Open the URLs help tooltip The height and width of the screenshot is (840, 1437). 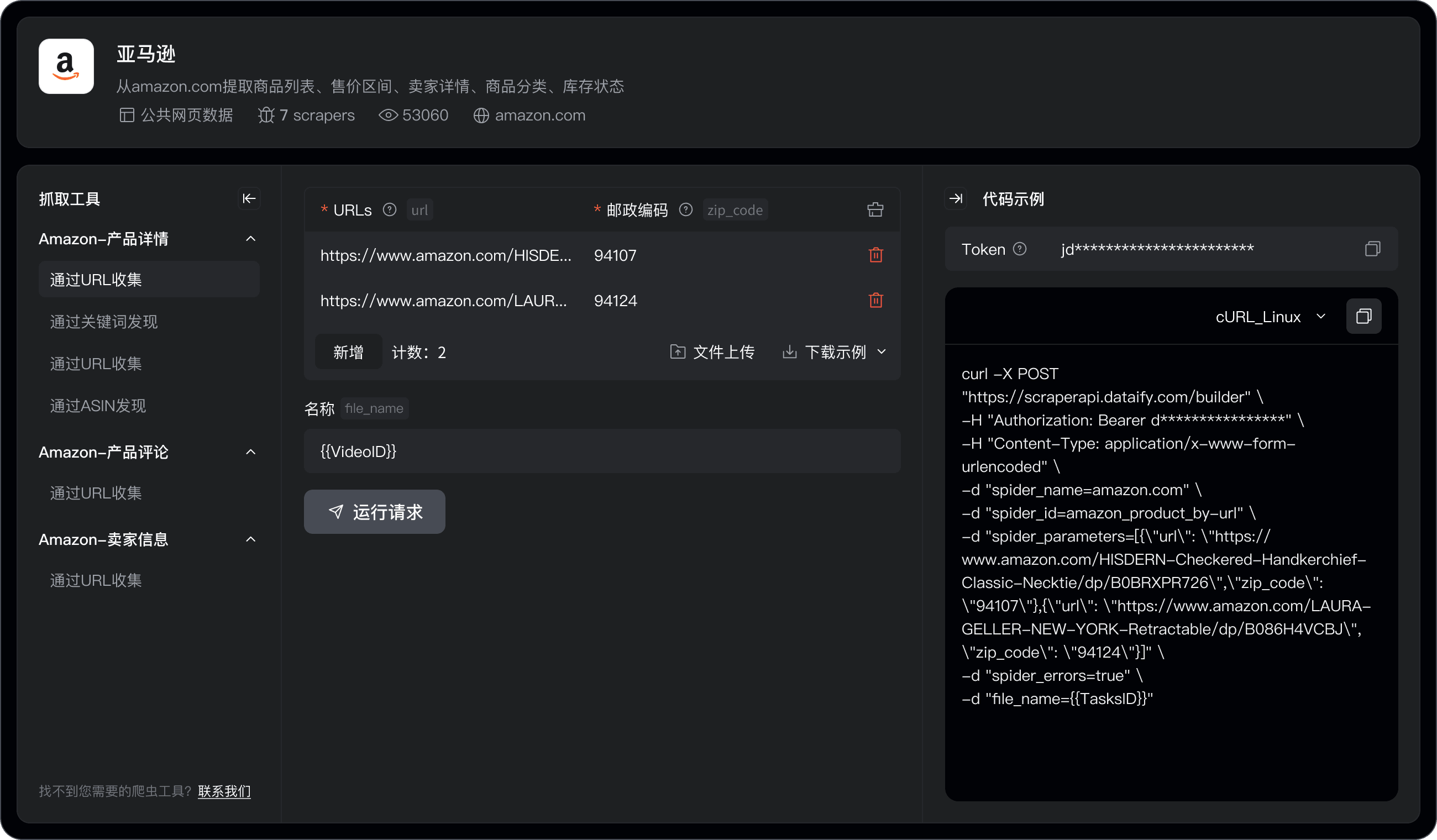pyautogui.click(x=389, y=209)
